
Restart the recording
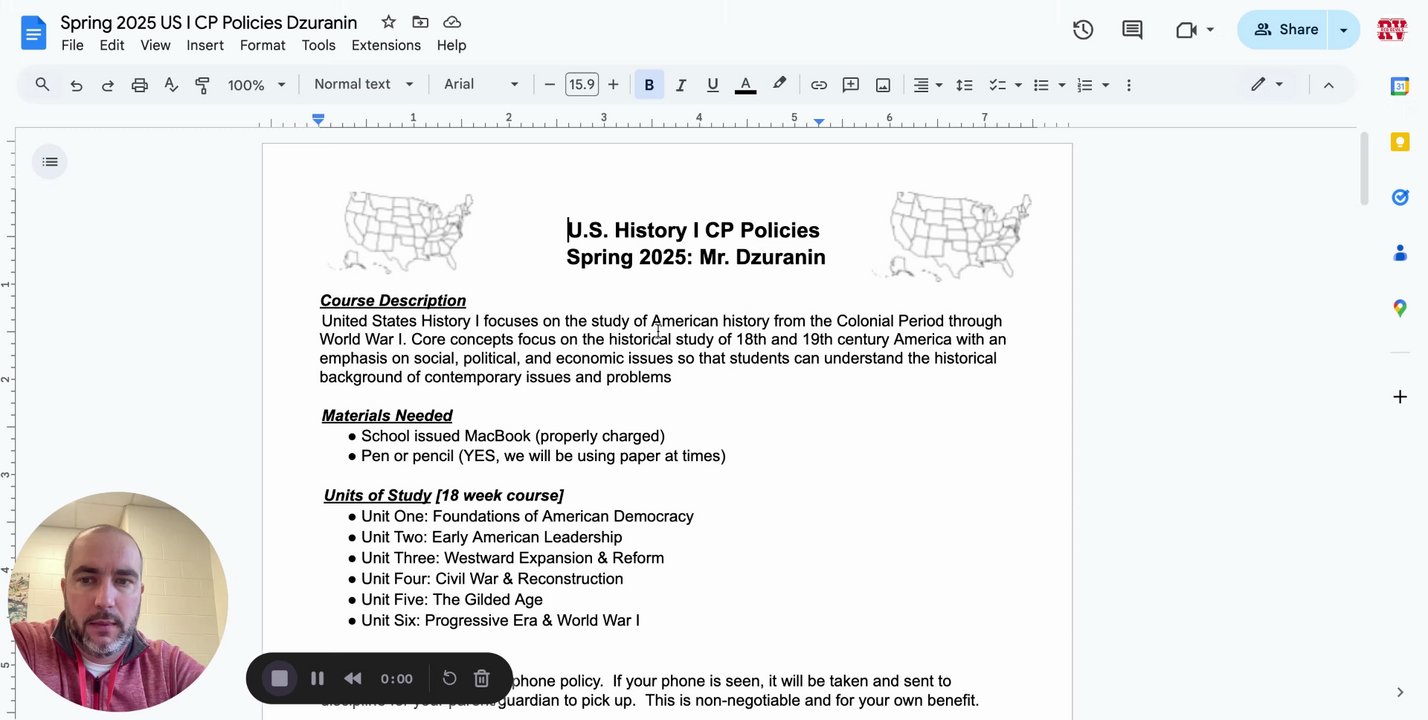(449, 679)
